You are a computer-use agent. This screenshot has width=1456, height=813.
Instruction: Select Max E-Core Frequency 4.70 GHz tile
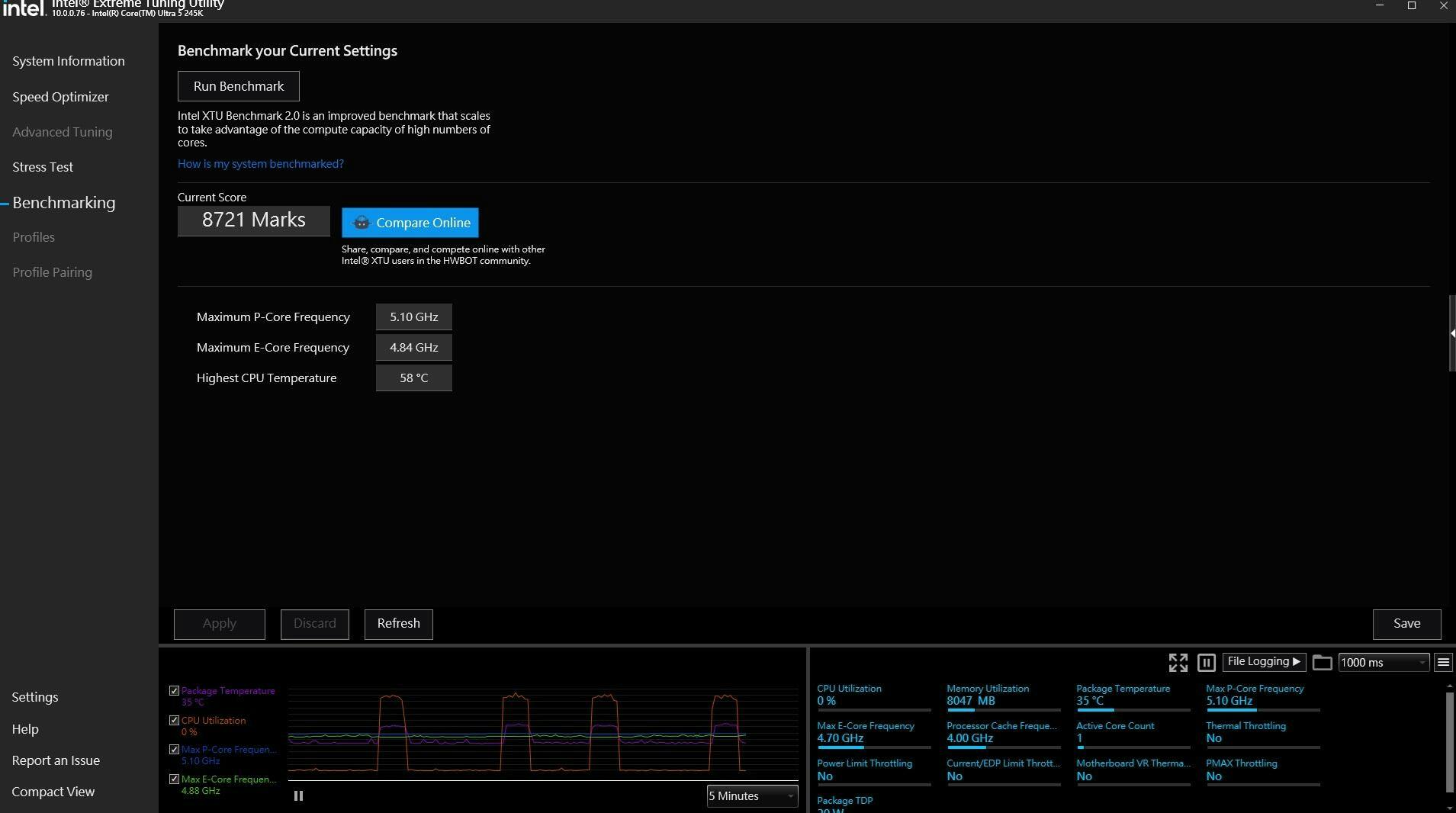[874, 734]
